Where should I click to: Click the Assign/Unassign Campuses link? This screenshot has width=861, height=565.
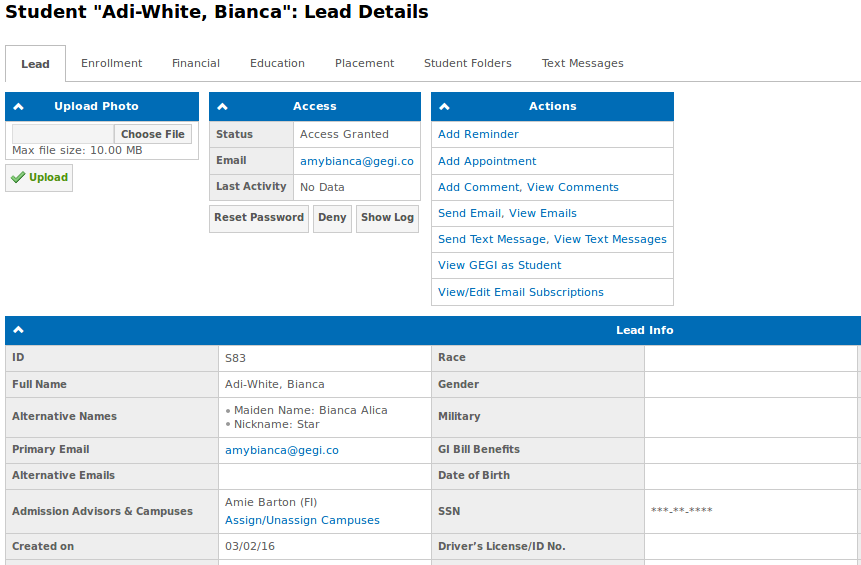click(302, 520)
